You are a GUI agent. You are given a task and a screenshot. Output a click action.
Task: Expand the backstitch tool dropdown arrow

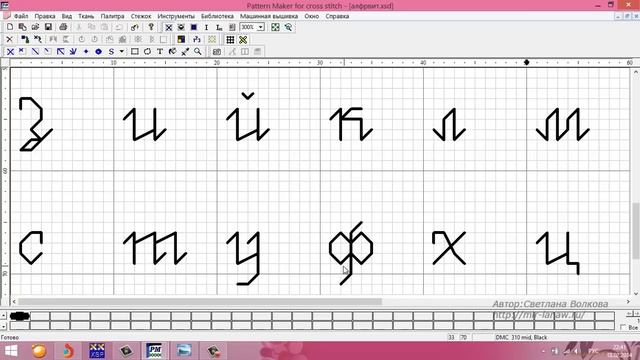122,52
